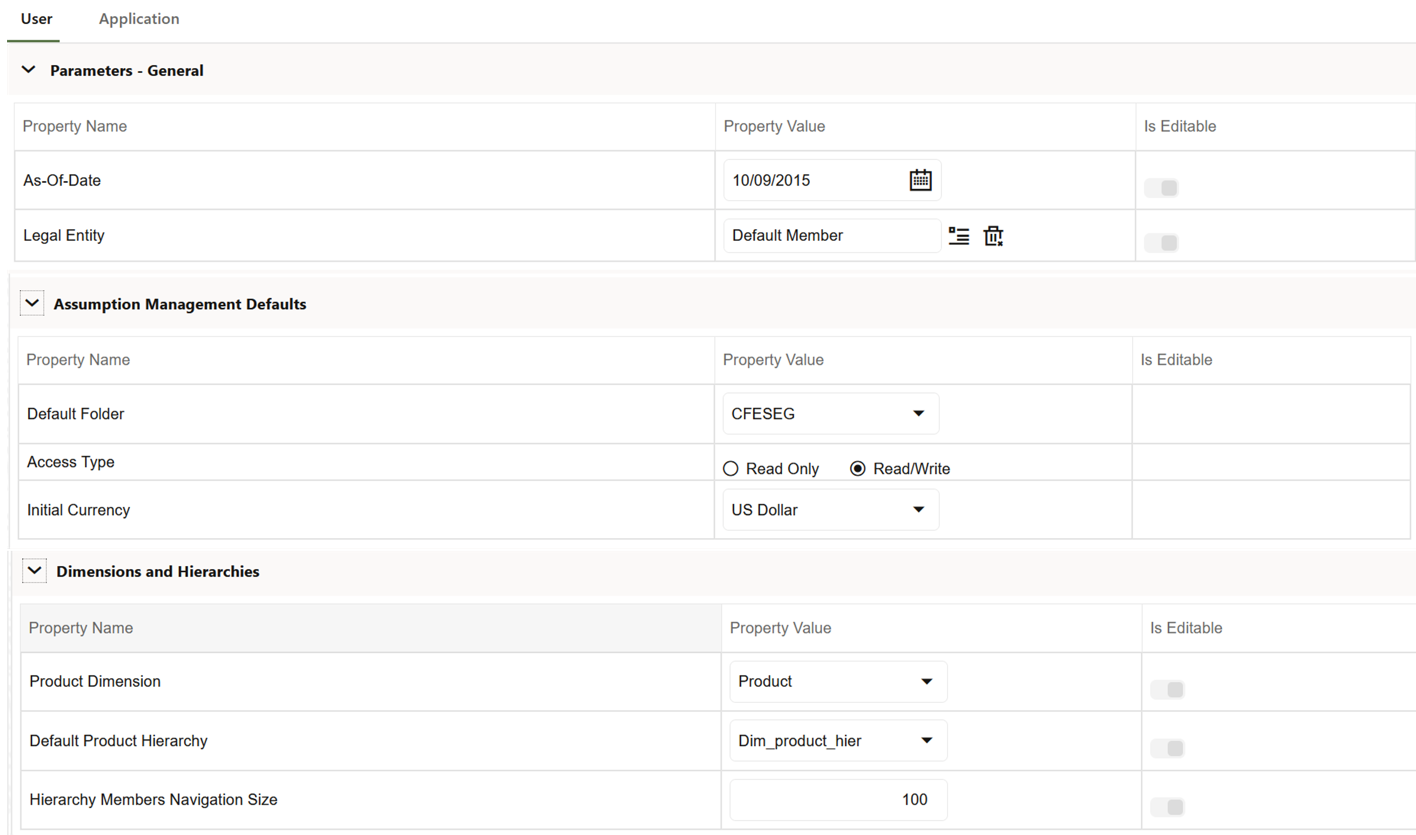Open the Initial Currency dropdown
The image size is (1416, 835).
(x=918, y=509)
